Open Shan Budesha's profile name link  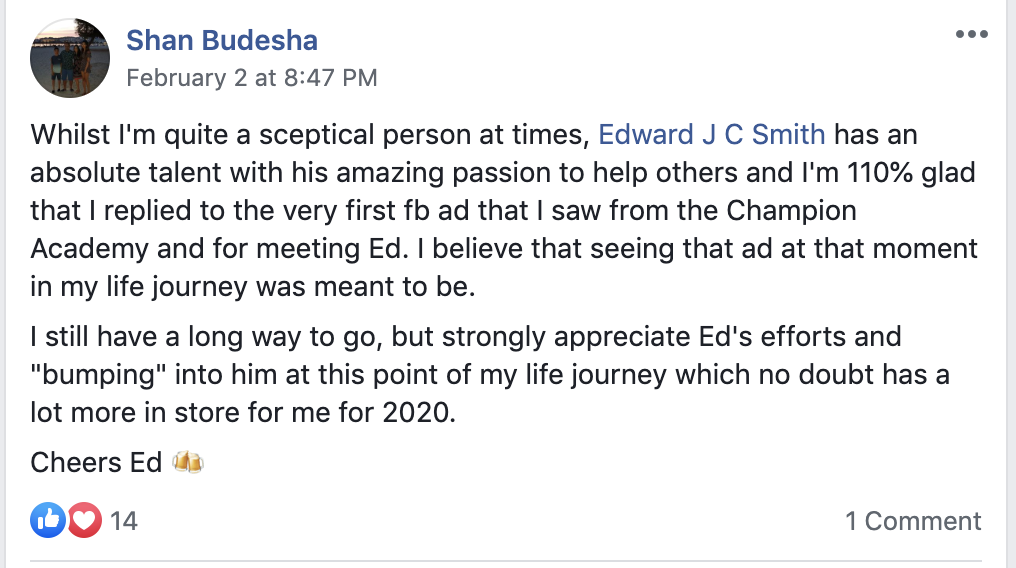click(x=222, y=41)
